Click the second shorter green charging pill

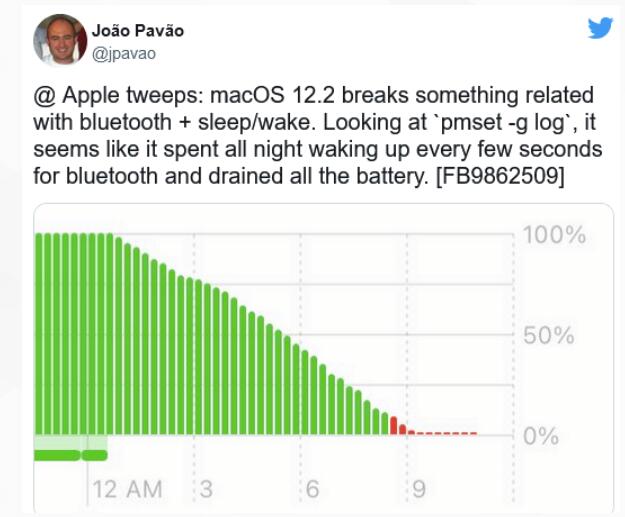point(94,455)
